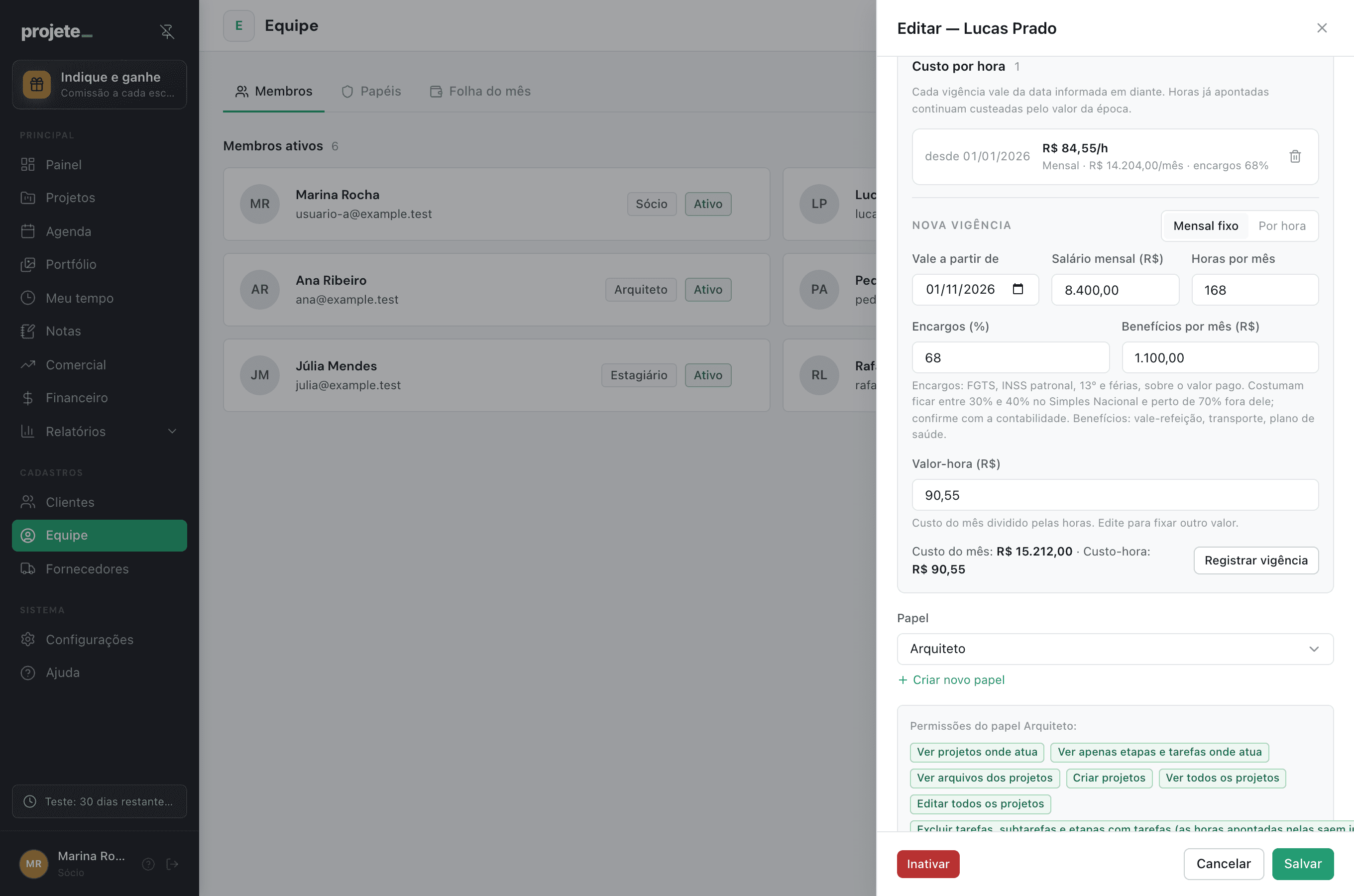Click the Salário mensal input field
The image size is (1354, 896).
point(1115,290)
